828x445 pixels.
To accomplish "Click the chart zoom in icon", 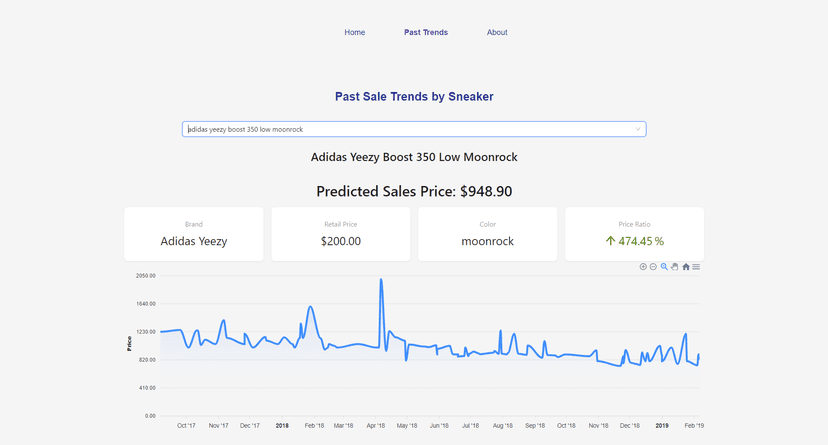I will coord(643,267).
